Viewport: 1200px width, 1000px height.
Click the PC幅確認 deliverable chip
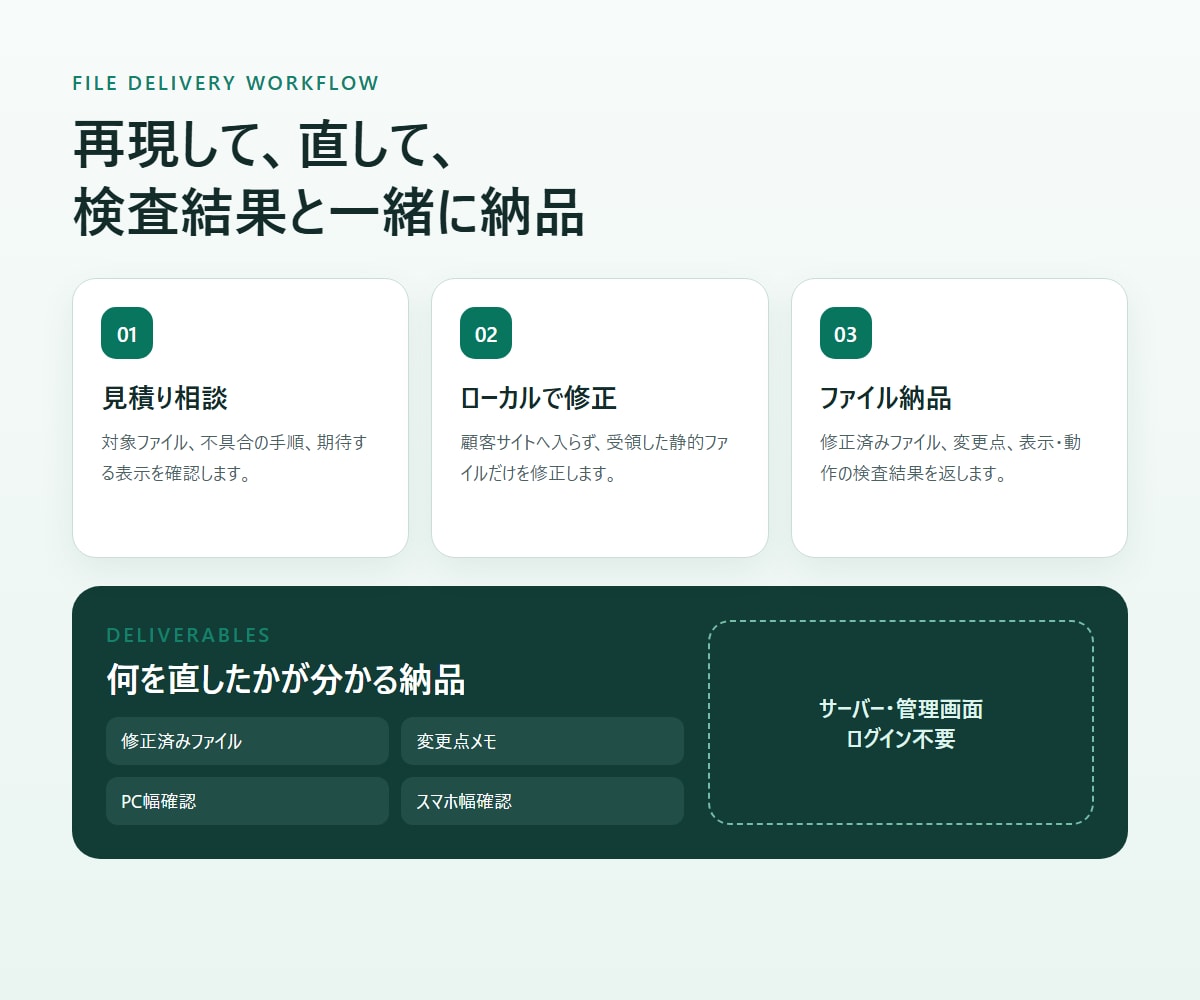[x=247, y=801]
